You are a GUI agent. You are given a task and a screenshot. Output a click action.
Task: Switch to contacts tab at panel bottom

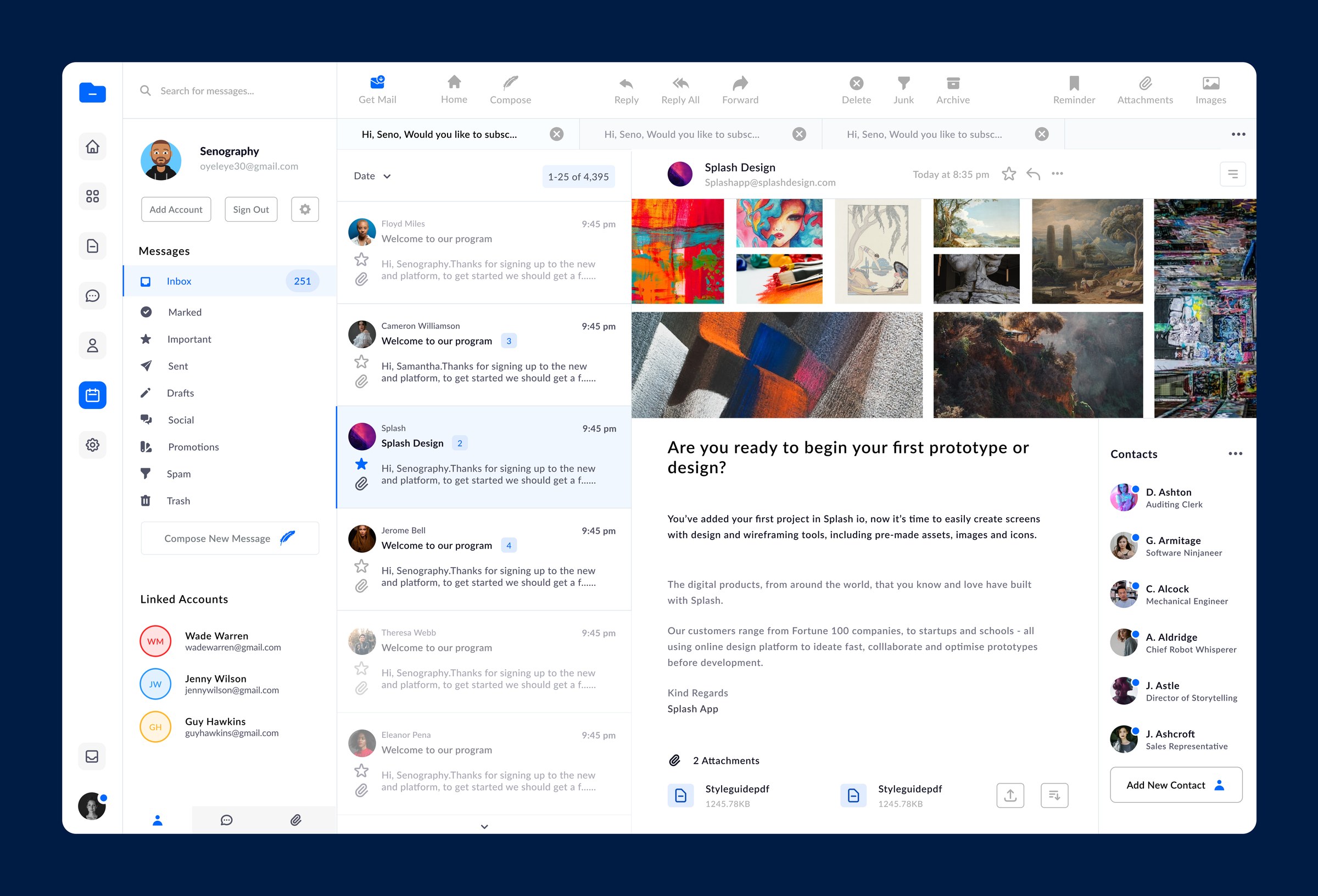coord(158,820)
